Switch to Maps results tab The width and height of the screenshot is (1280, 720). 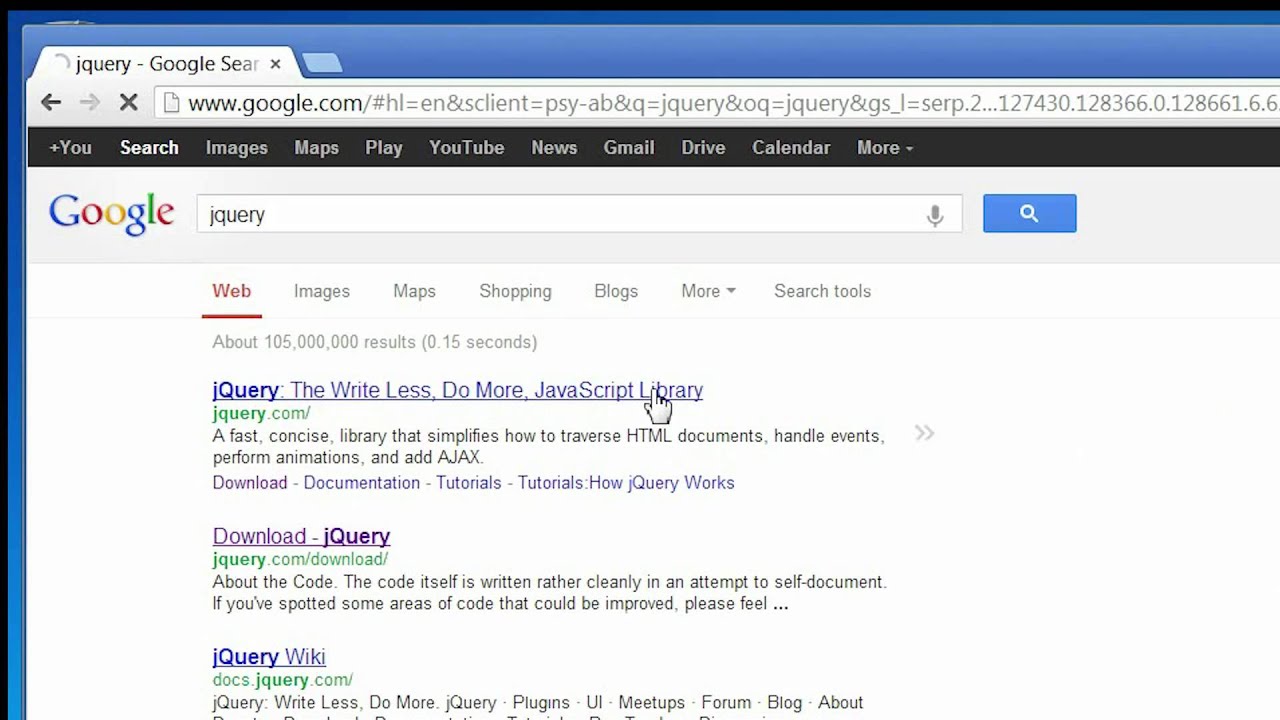414,291
